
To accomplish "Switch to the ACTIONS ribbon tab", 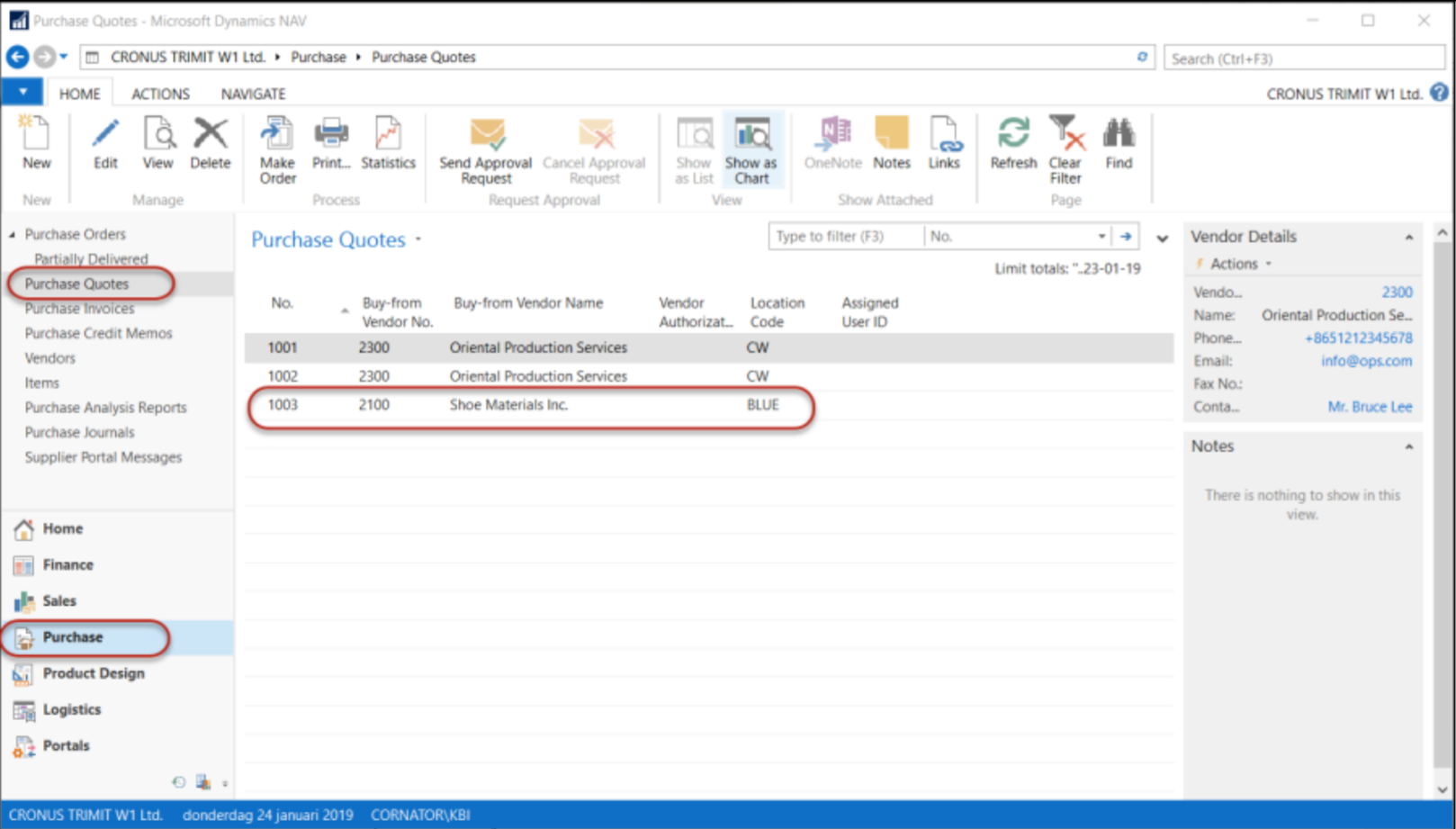I will [160, 94].
